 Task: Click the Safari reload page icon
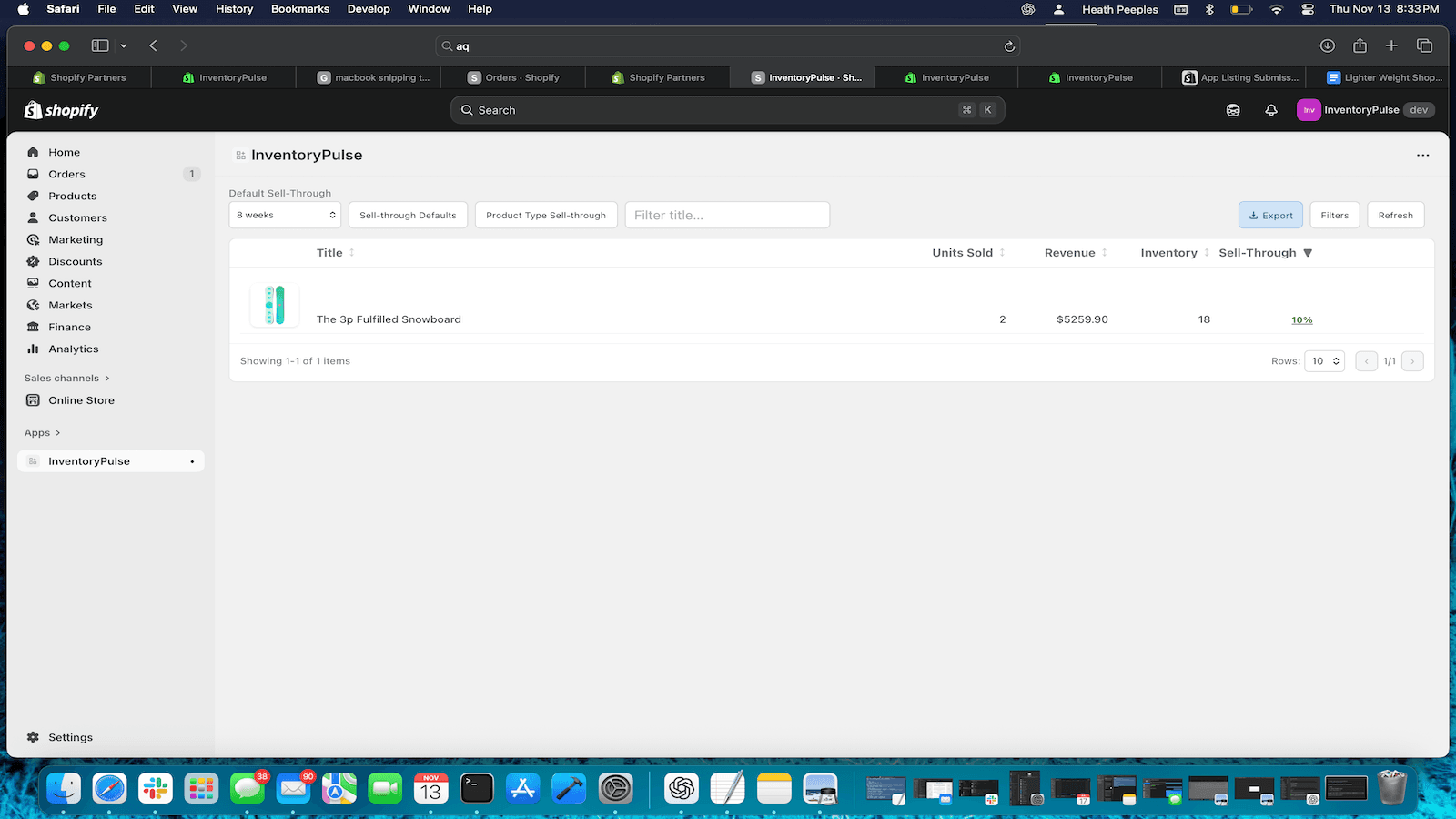pyautogui.click(x=1009, y=46)
